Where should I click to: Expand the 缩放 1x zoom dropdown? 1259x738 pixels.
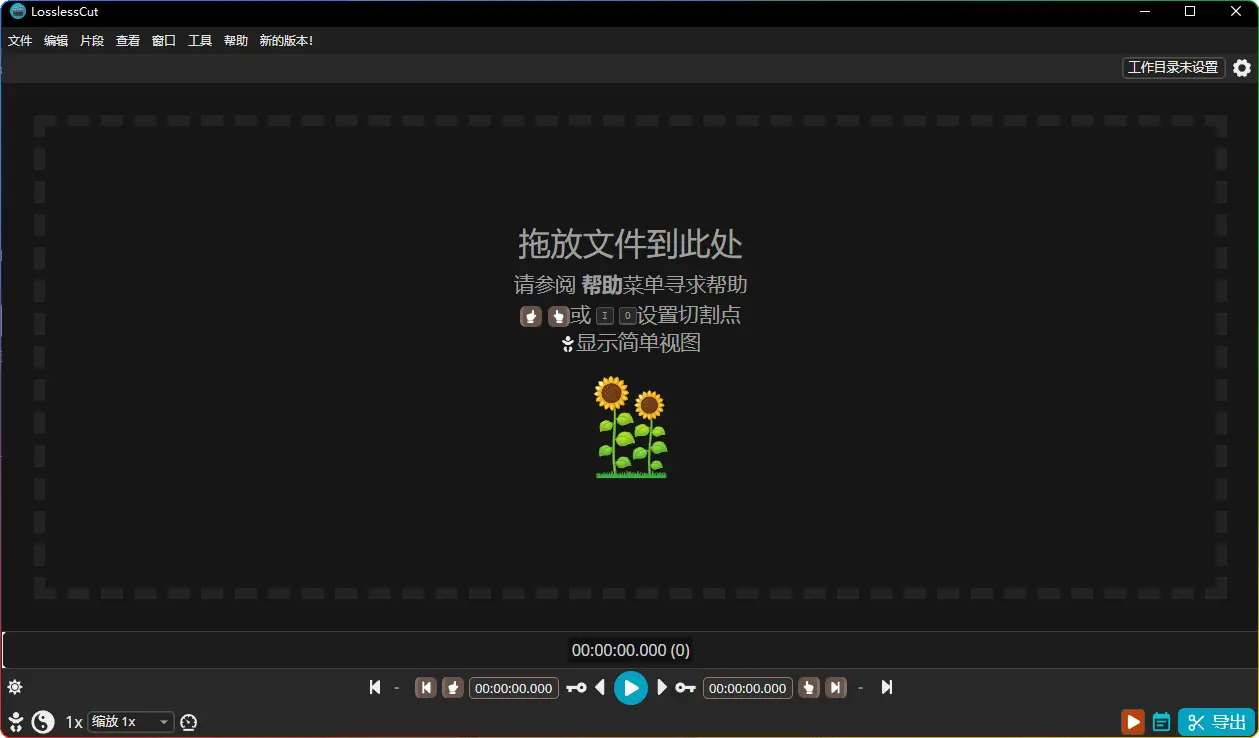point(130,722)
